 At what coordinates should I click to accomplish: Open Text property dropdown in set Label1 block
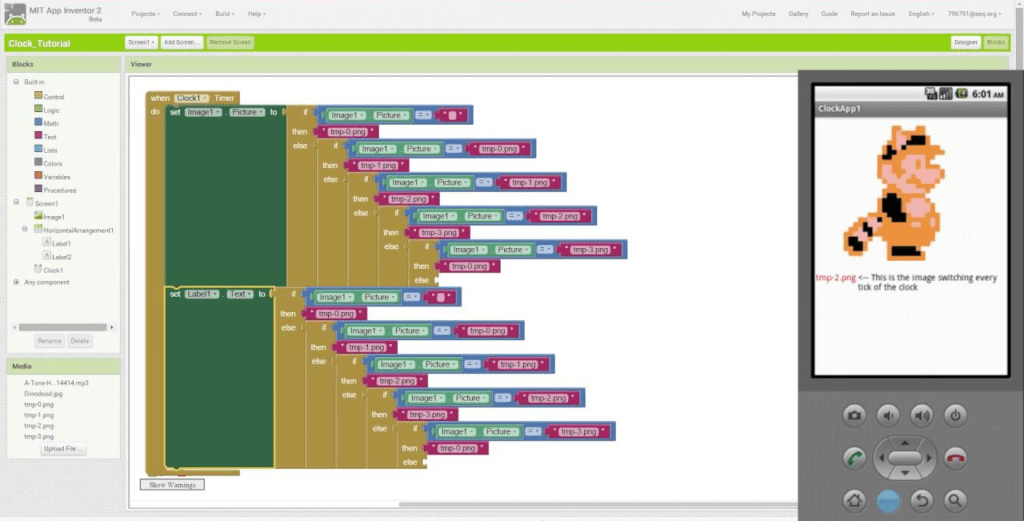[x=240, y=294]
